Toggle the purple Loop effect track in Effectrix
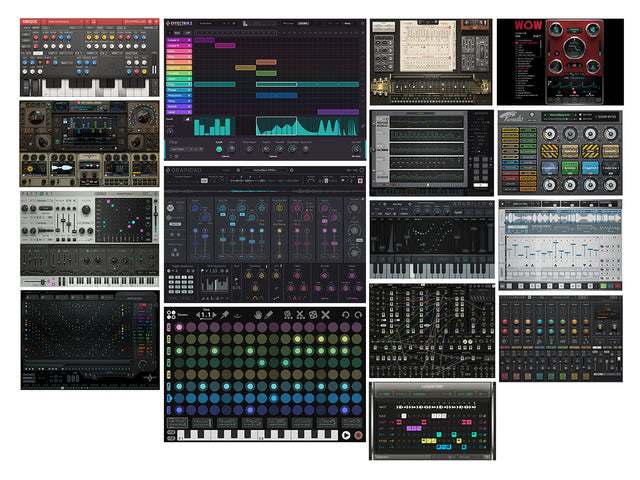This screenshot has height=480, width=640. [x=178, y=41]
